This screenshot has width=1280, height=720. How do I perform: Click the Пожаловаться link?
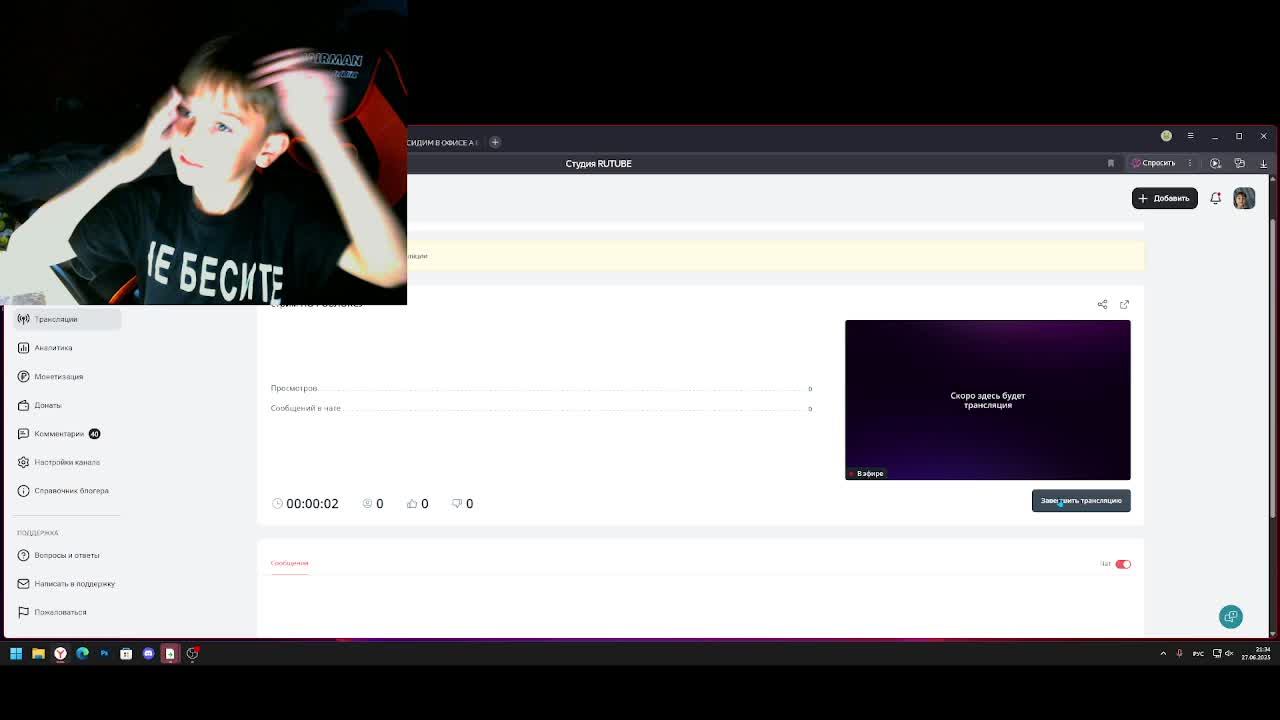[60, 612]
